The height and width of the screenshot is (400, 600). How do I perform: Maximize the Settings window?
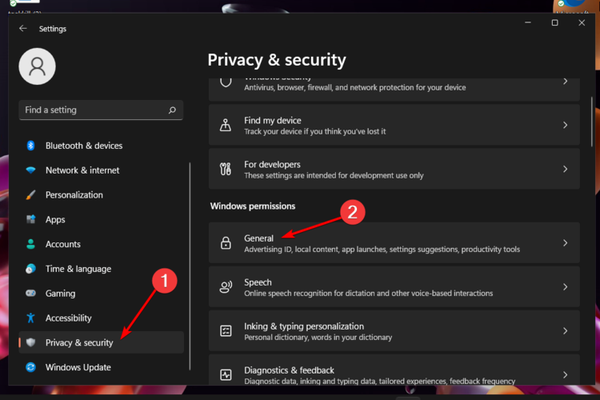tap(554, 23)
